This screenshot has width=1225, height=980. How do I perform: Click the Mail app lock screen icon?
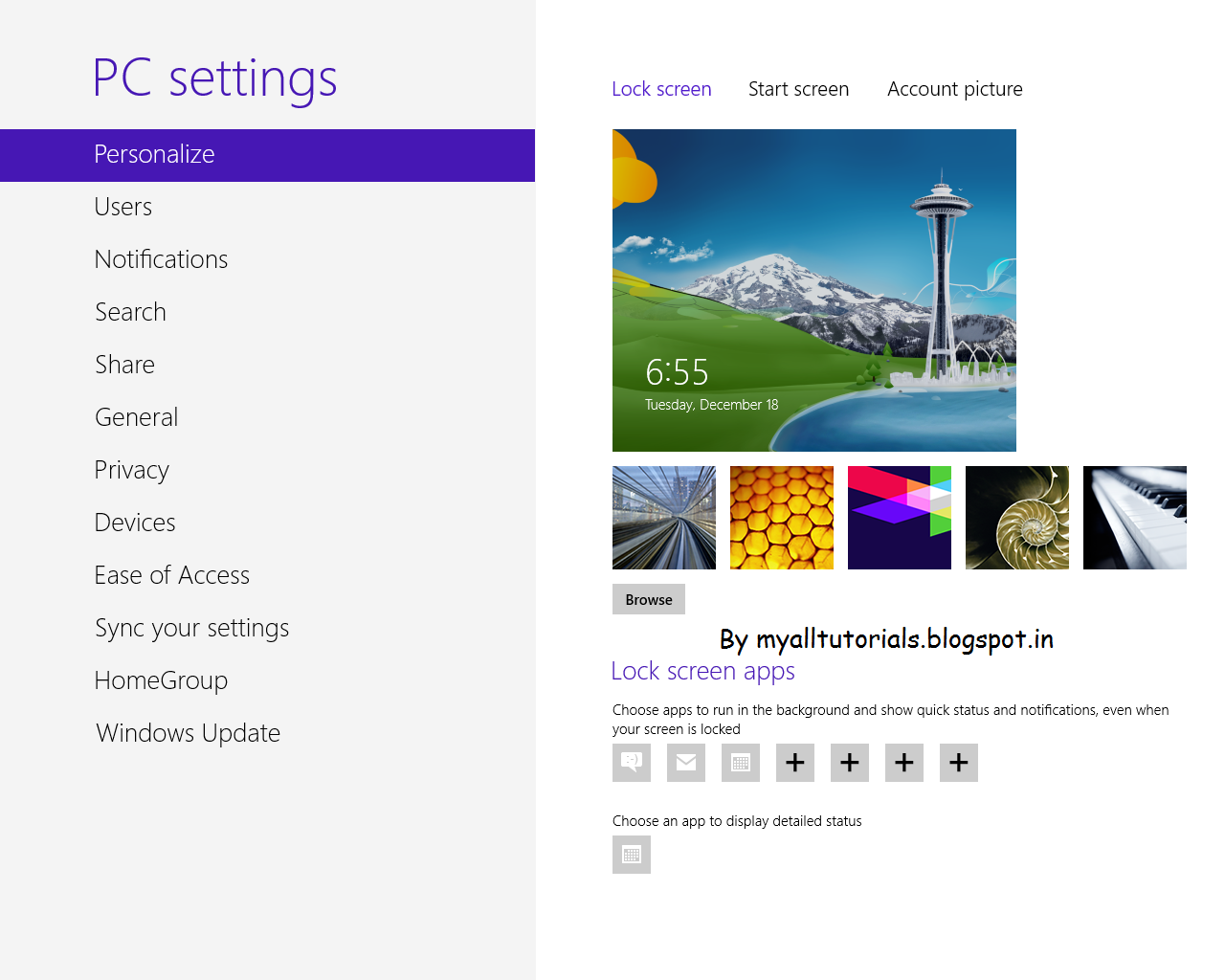(x=685, y=763)
